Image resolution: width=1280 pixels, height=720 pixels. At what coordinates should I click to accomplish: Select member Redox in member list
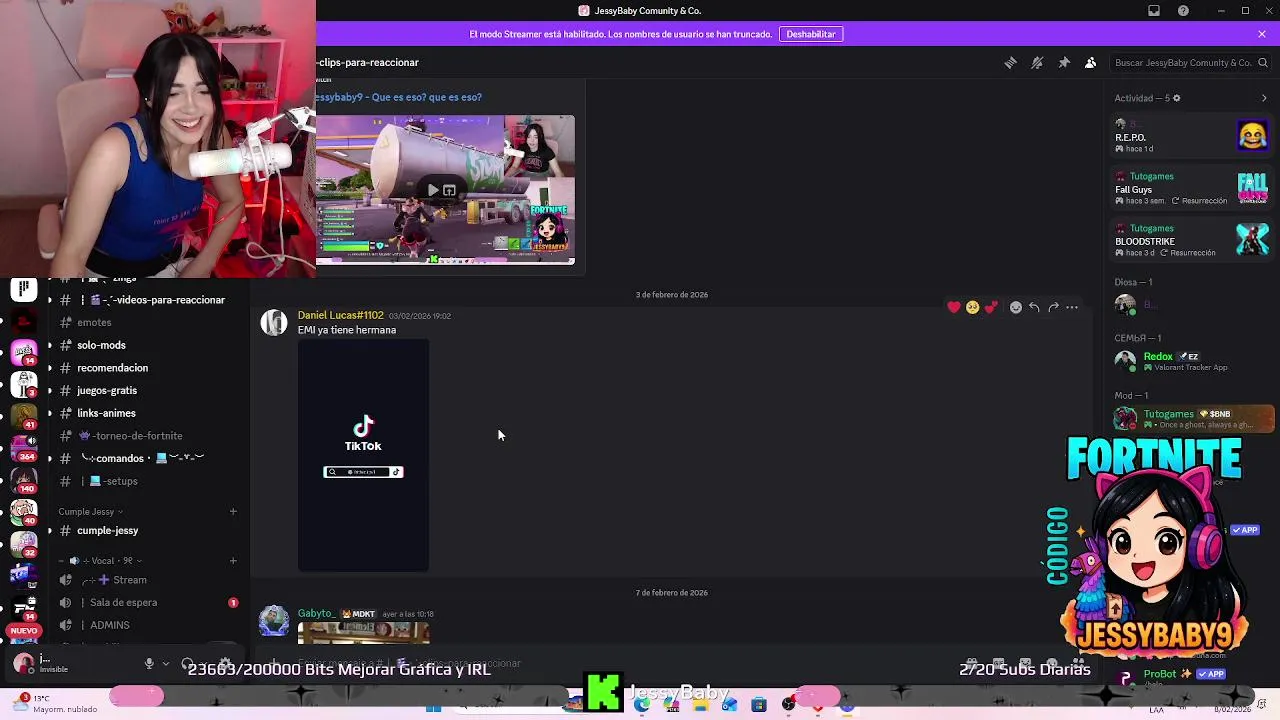click(x=1191, y=360)
